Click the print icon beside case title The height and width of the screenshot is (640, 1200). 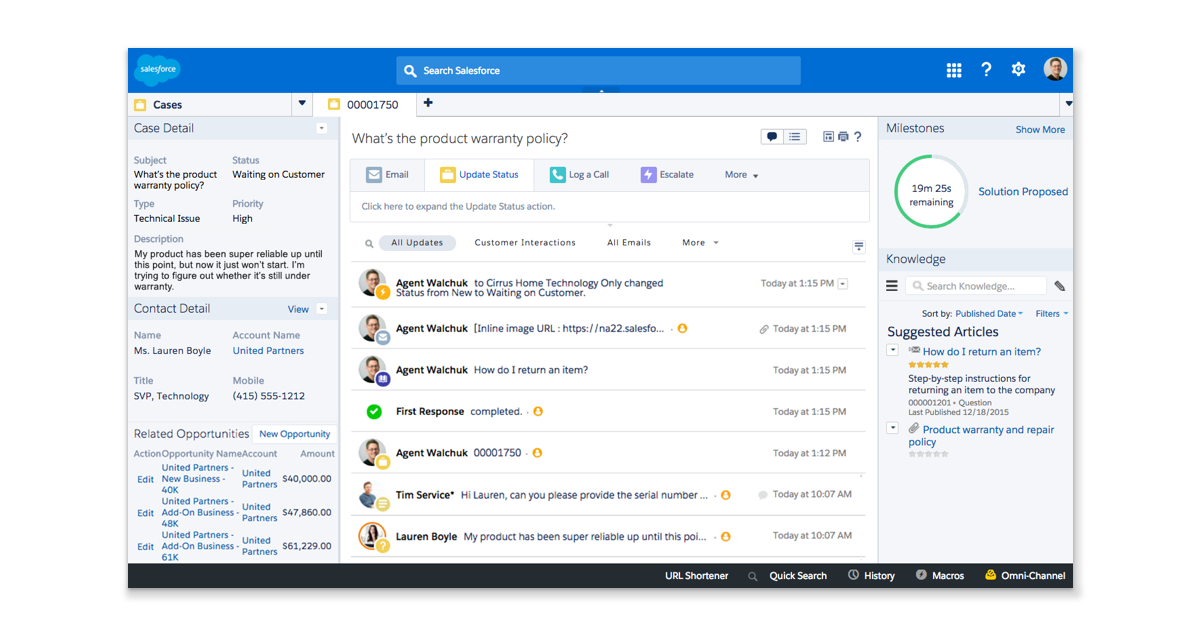click(843, 137)
